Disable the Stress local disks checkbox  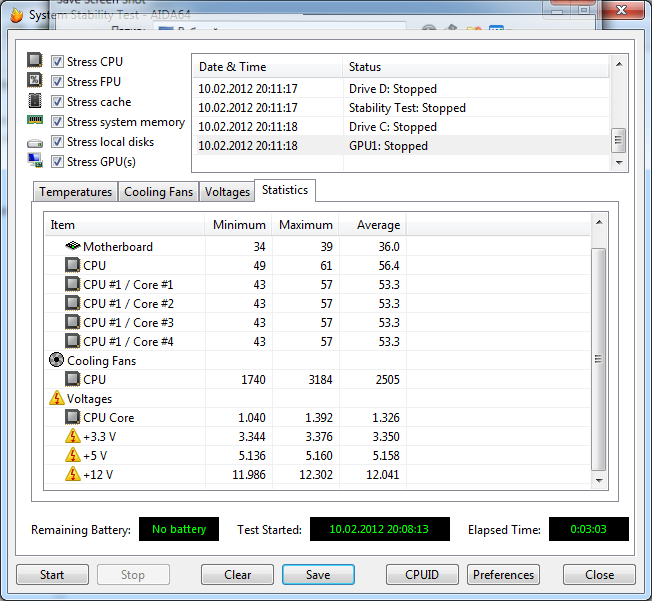pyautogui.click(x=57, y=141)
